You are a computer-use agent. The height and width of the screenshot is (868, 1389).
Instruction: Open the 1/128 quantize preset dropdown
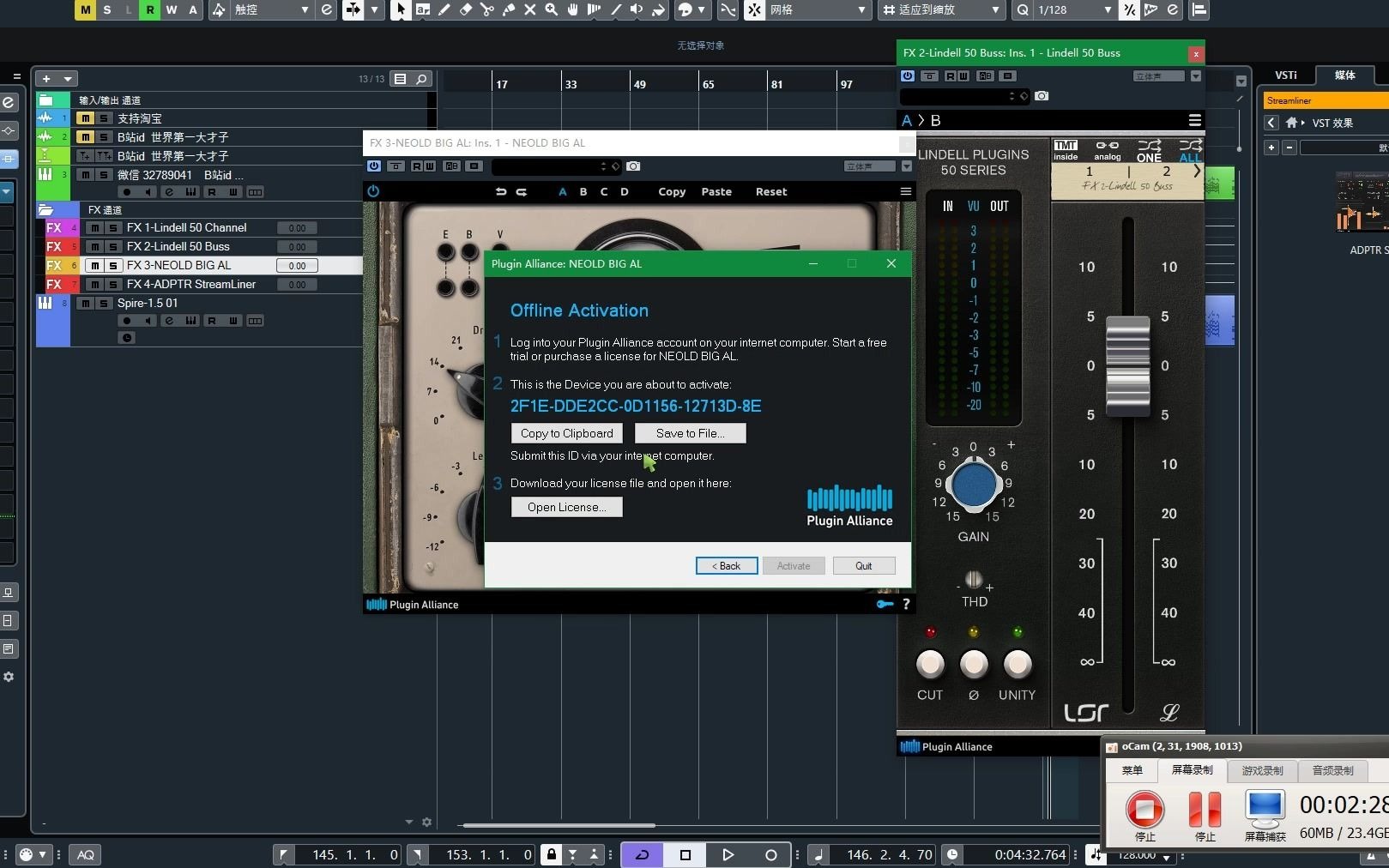tap(1074, 10)
